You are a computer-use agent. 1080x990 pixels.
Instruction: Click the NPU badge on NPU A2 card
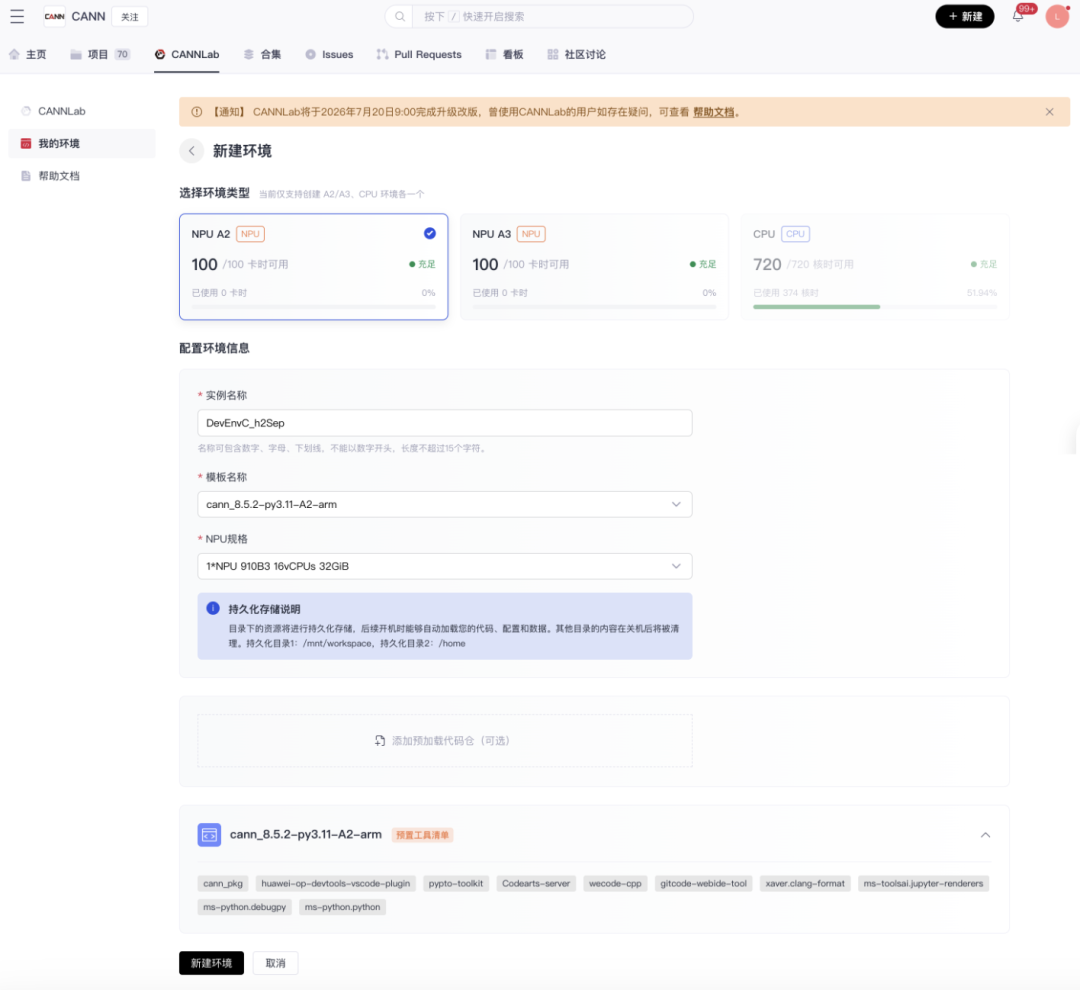[x=250, y=234]
